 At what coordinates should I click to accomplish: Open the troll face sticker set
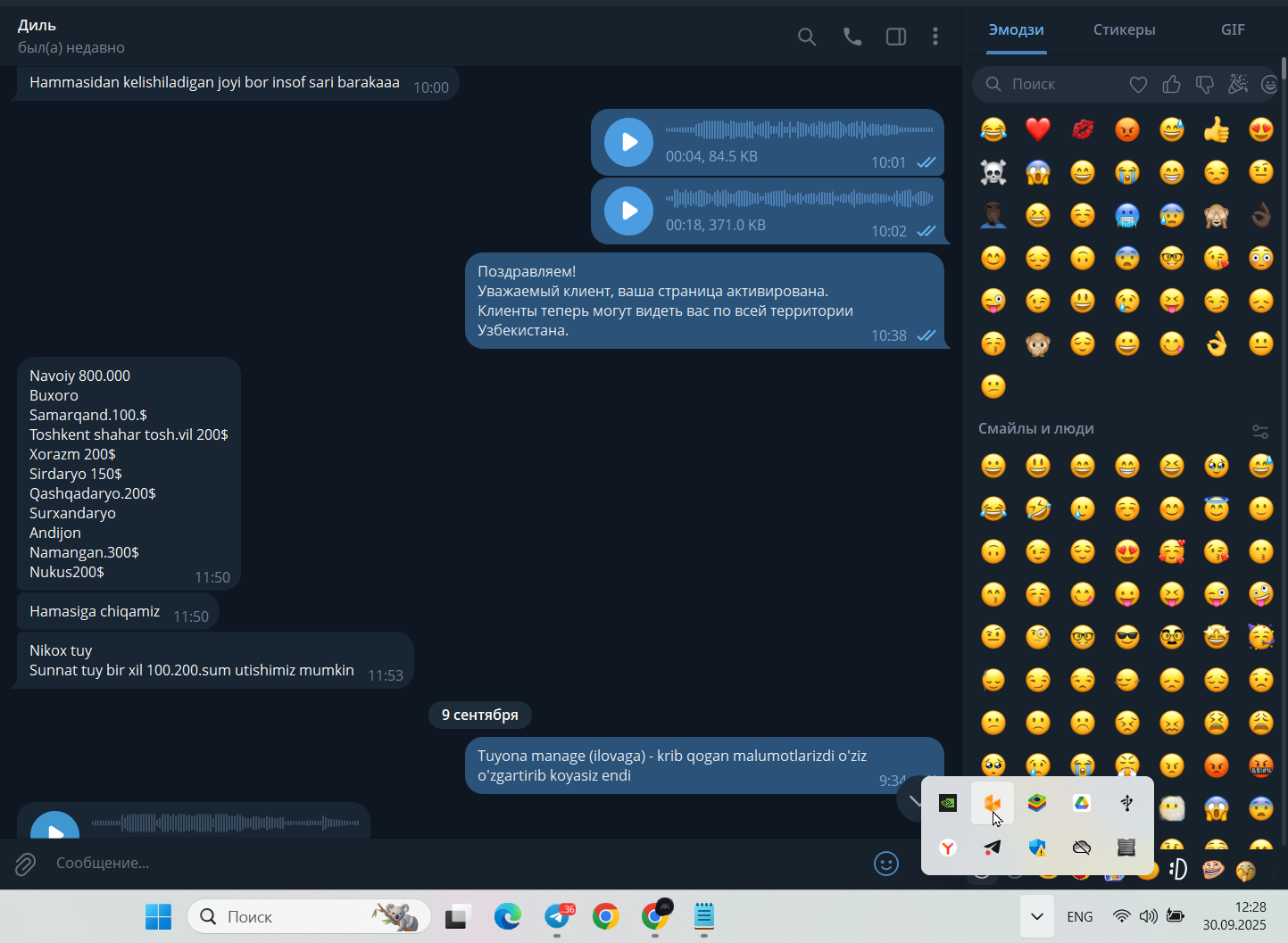pos(1212,869)
